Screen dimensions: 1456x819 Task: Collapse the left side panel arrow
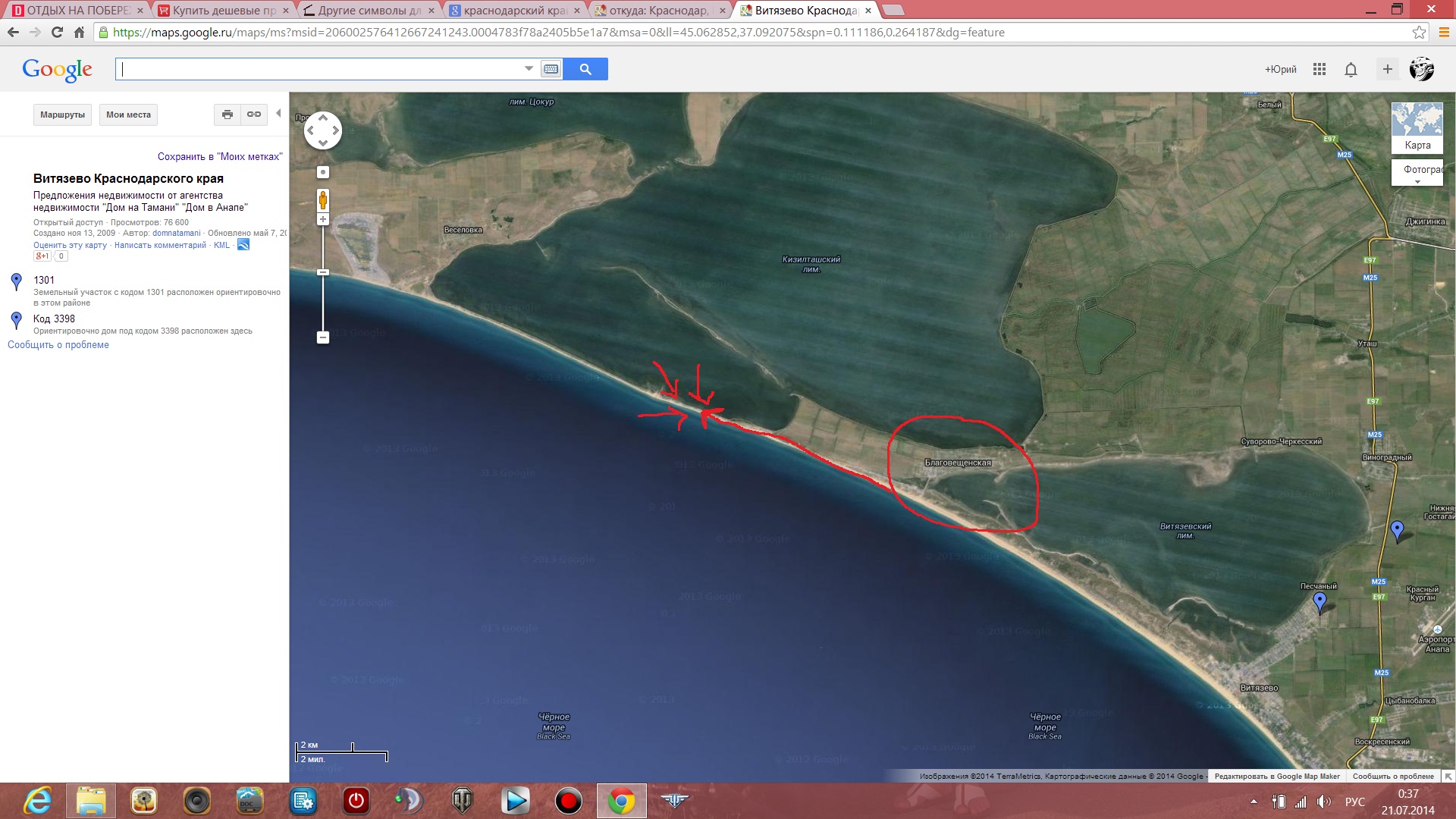click(x=278, y=114)
